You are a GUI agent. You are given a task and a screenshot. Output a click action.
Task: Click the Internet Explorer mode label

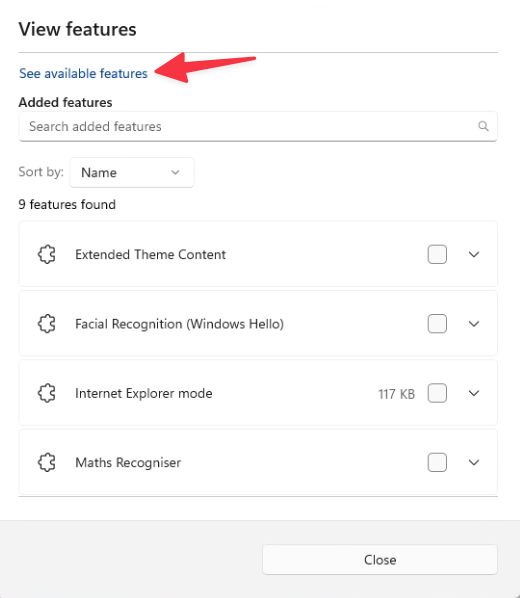click(x=143, y=393)
